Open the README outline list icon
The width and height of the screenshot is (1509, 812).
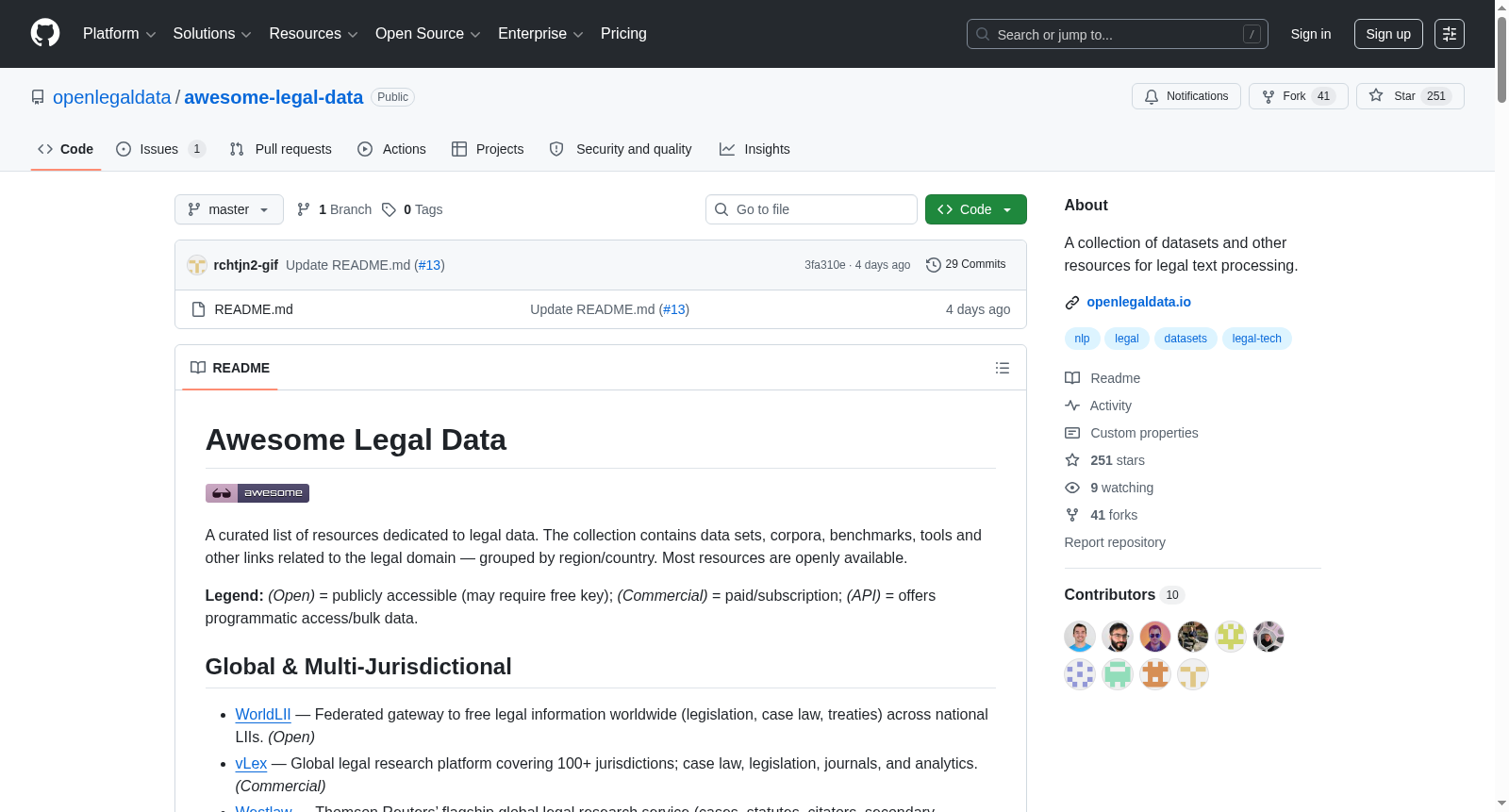[x=1003, y=368]
